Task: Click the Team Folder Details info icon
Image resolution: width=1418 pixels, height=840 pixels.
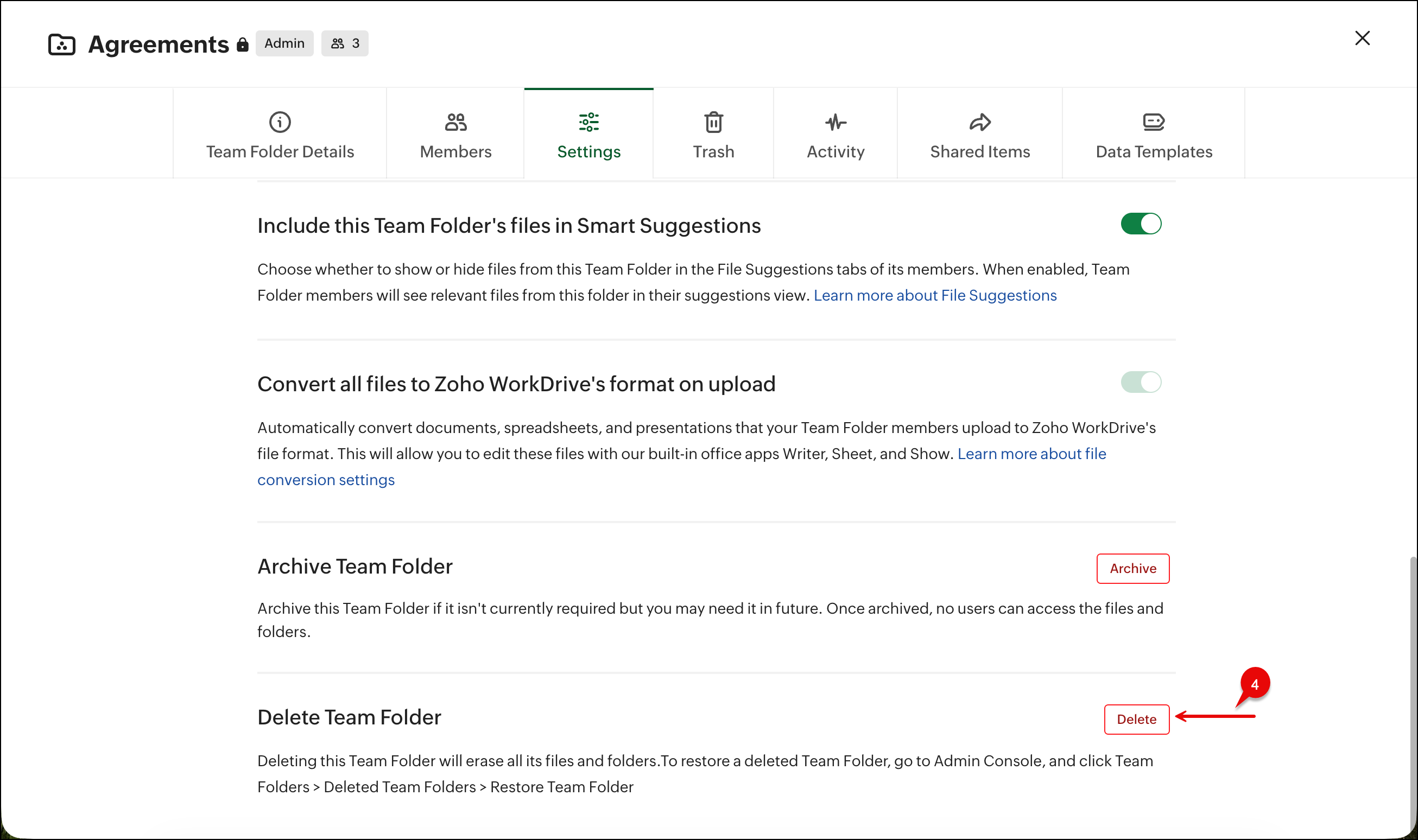Action: (280, 122)
